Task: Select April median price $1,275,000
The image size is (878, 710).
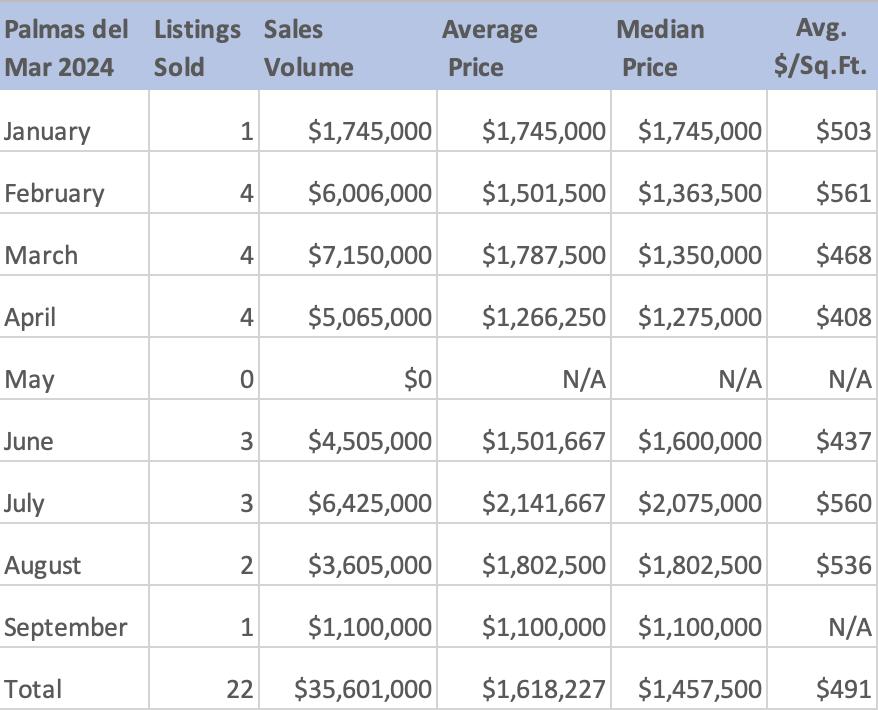Action: coord(699,318)
